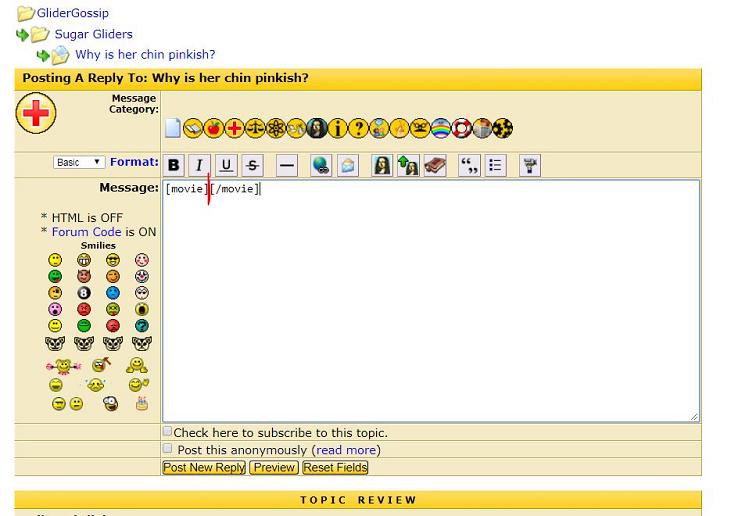Insert hyperlink with globe icon
738x516 pixels.
(321, 165)
